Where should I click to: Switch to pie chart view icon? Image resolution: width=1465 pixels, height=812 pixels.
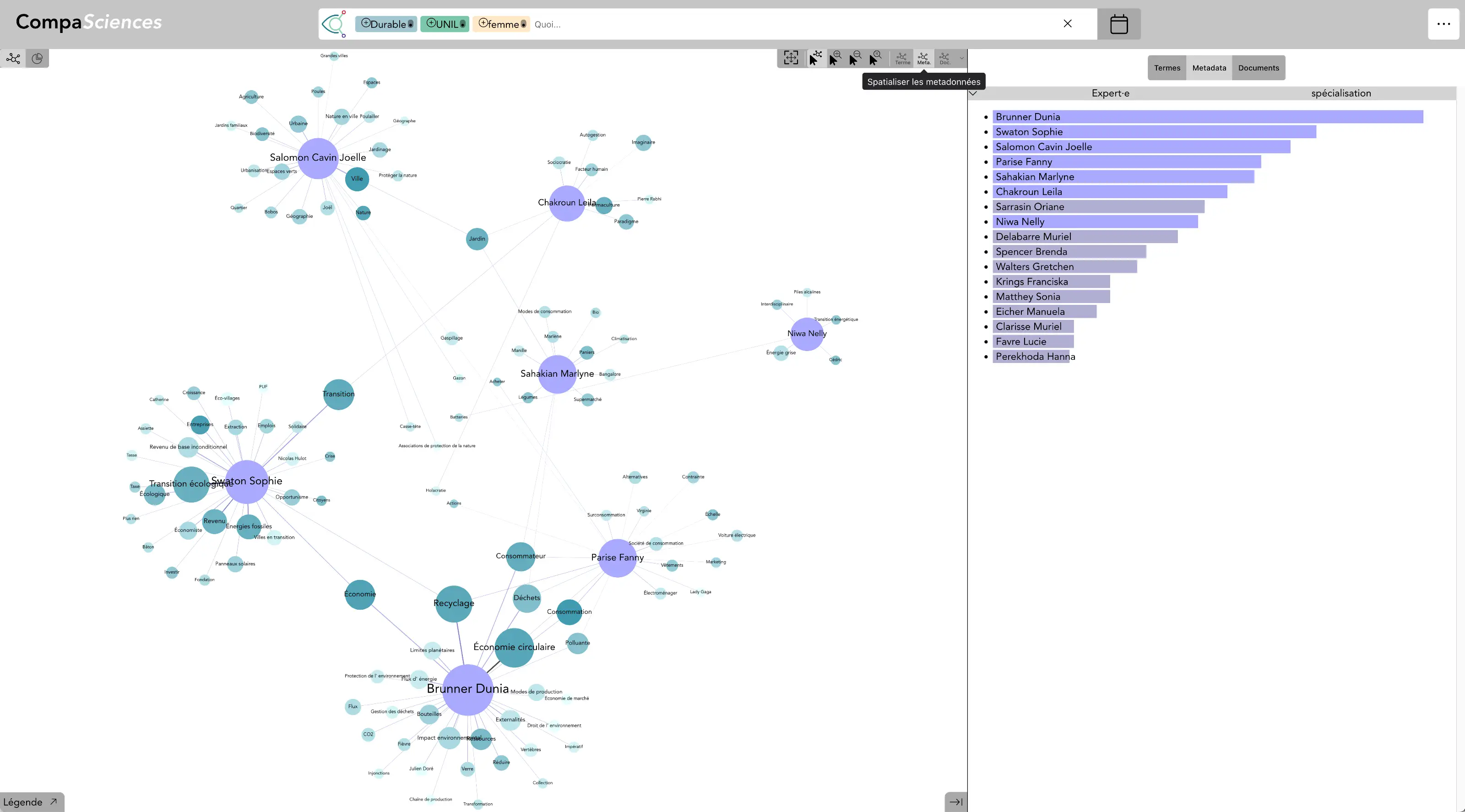(37, 58)
